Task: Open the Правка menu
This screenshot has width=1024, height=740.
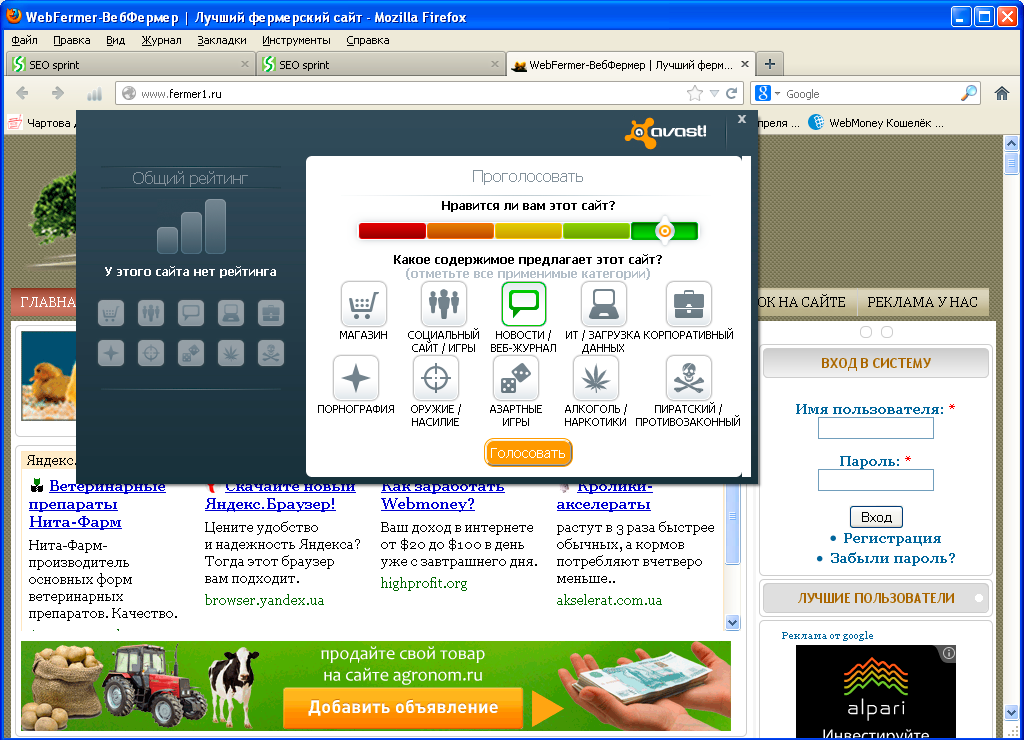Action: (72, 40)
